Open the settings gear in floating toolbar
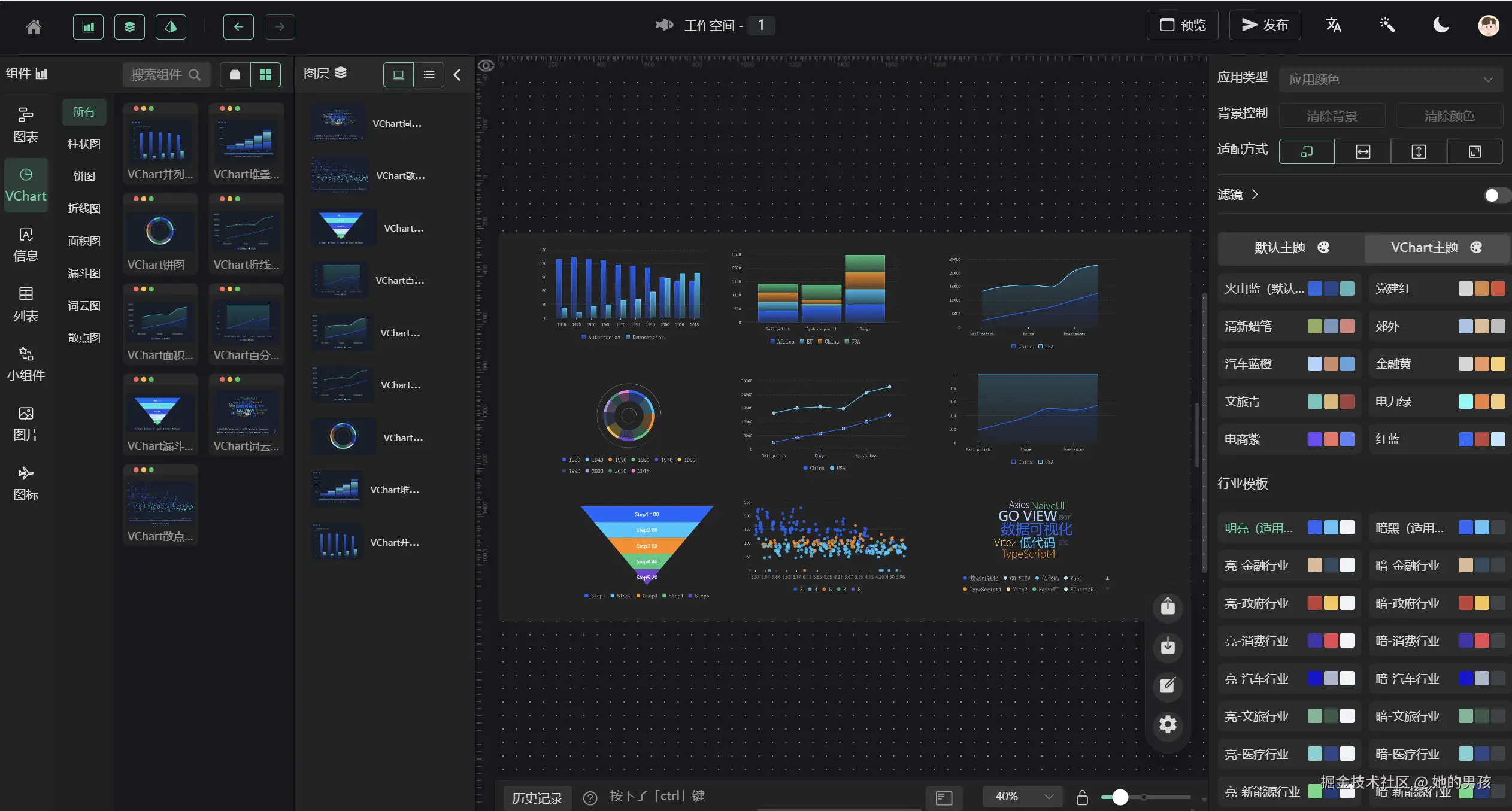1512x811 pixels. (1167, 724)
